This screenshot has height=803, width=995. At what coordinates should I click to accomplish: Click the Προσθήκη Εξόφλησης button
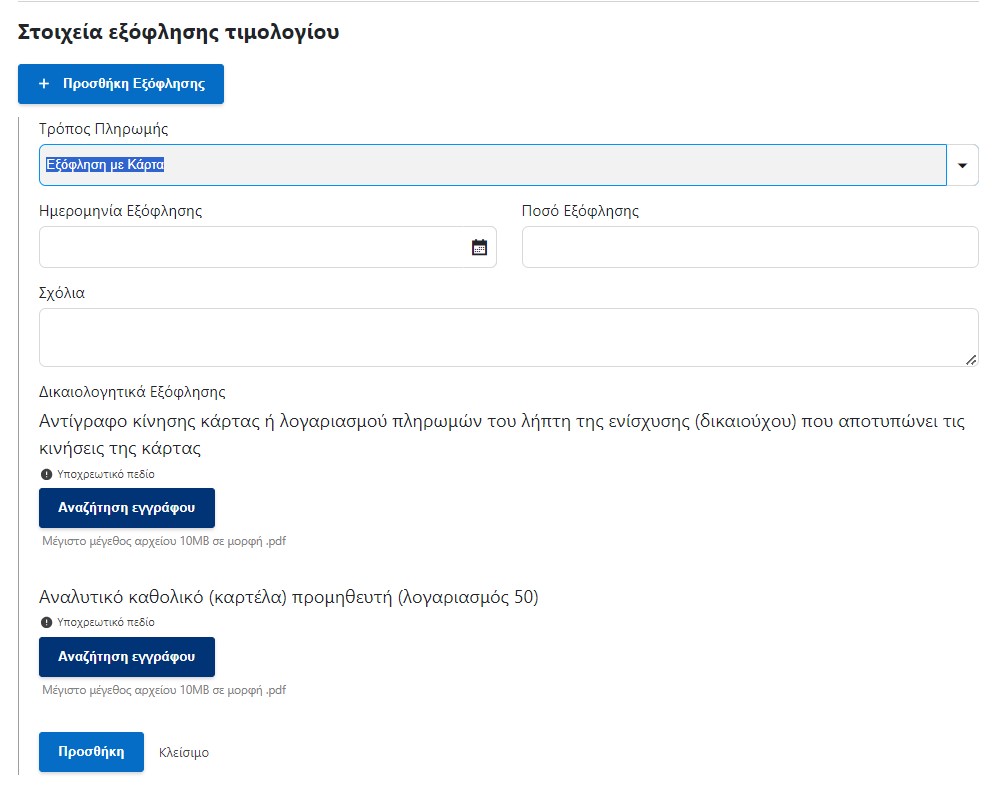pos(121,84)
